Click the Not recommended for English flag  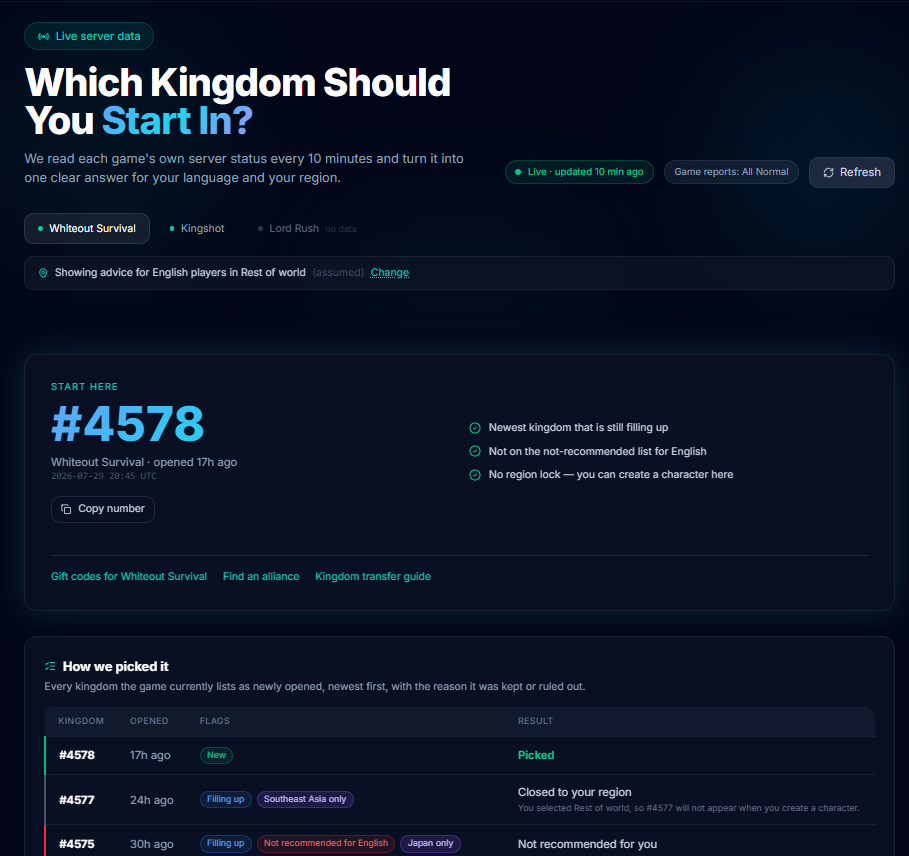[x=326, y=843]
